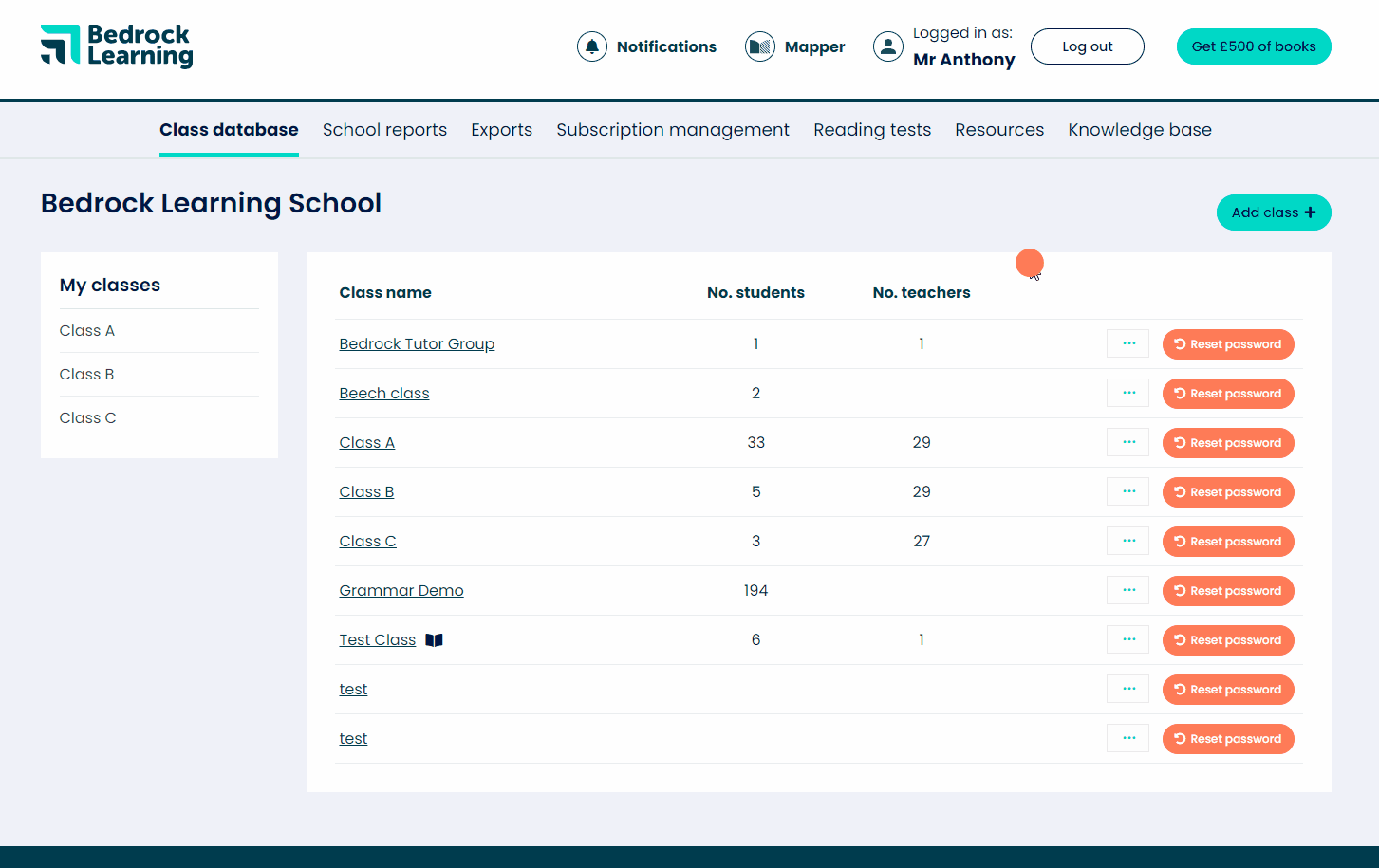The width and height of the screenshot is (1379, 868).
Task: Switch to the Class database tab
Action: click(229, 130)
